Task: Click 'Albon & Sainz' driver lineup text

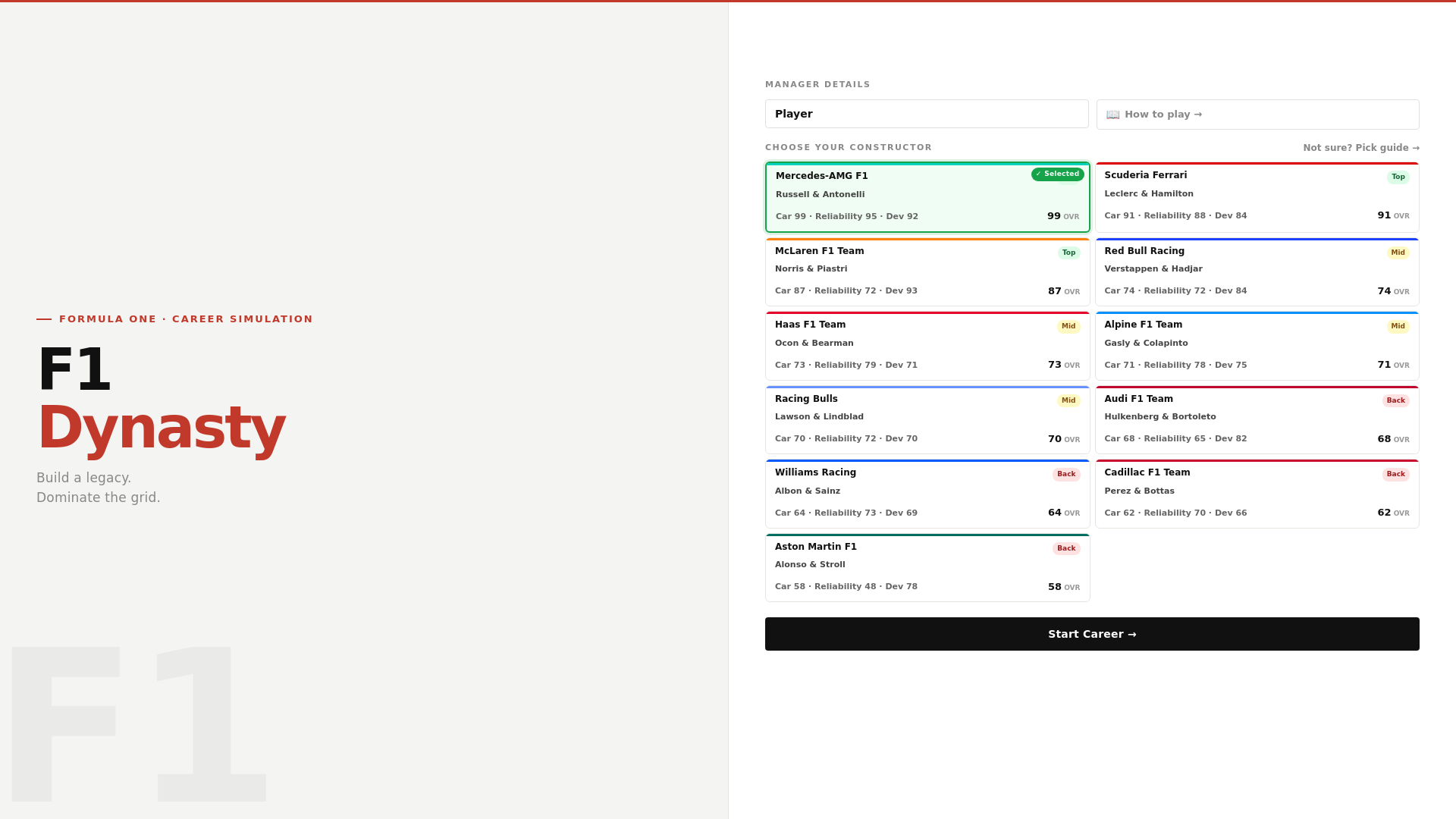Action: click(808, 491)
